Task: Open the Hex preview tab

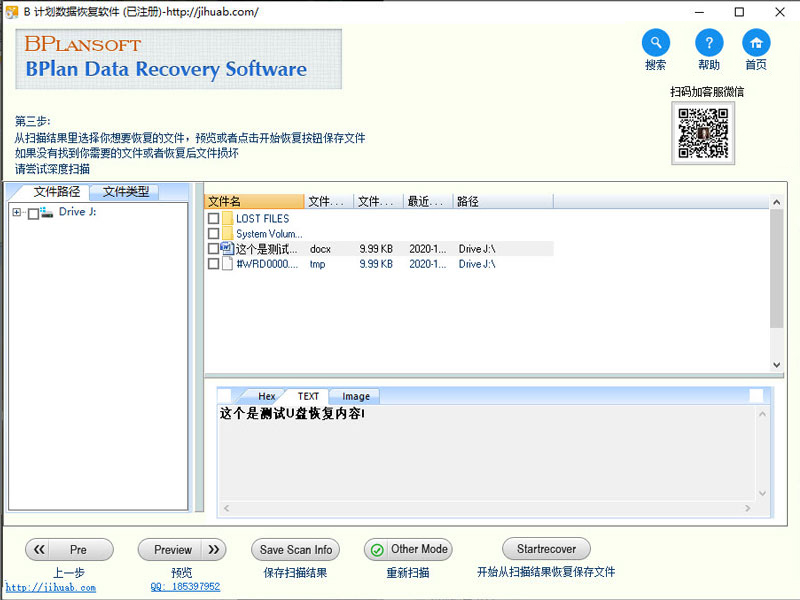Action: (x=266, y=396)
